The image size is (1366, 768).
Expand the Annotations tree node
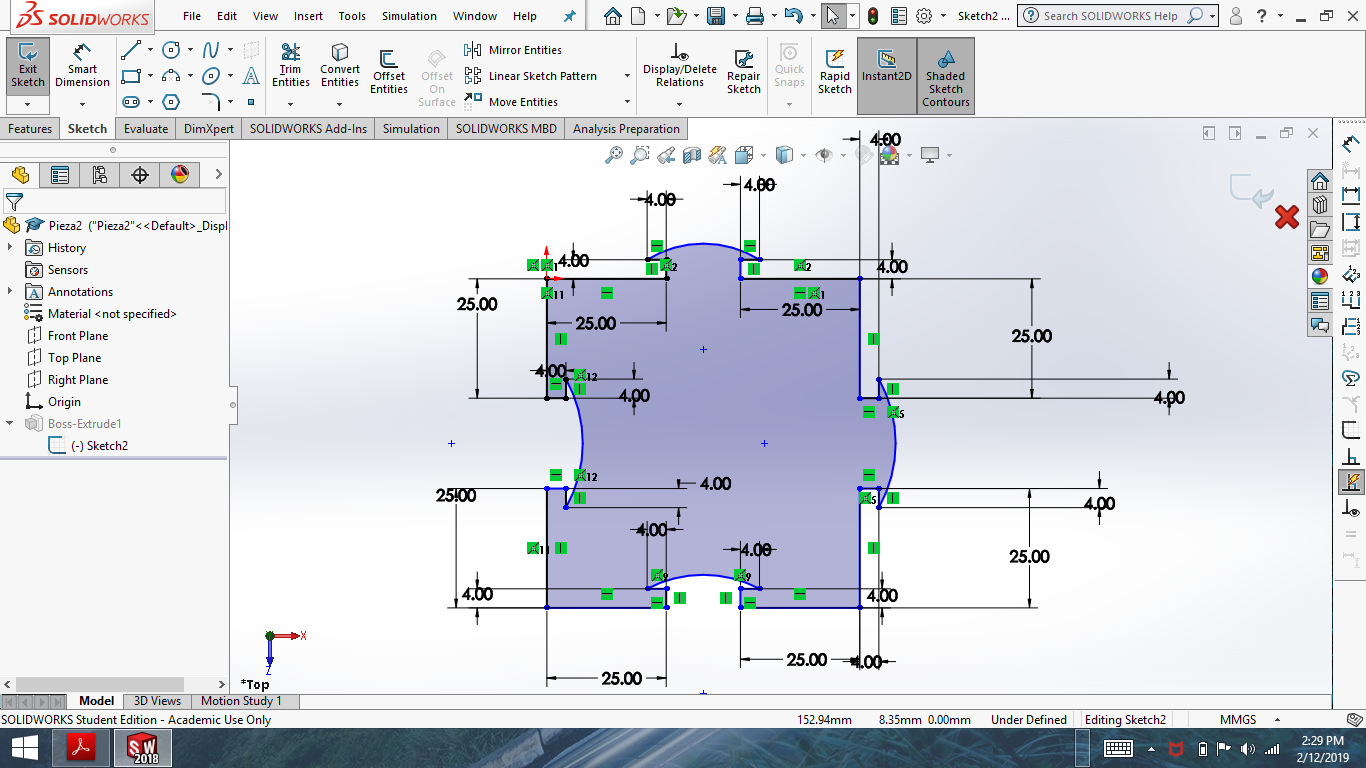[x=10, y=292]
